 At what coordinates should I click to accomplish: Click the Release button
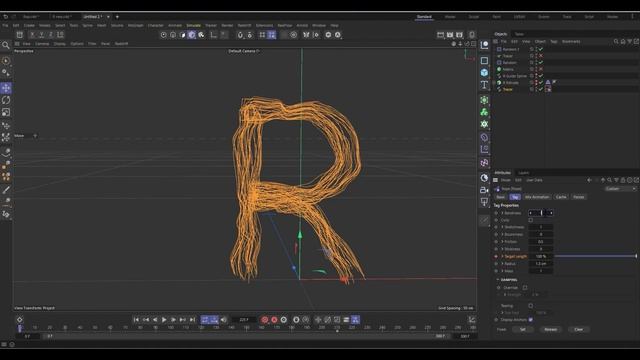[551, 329]
